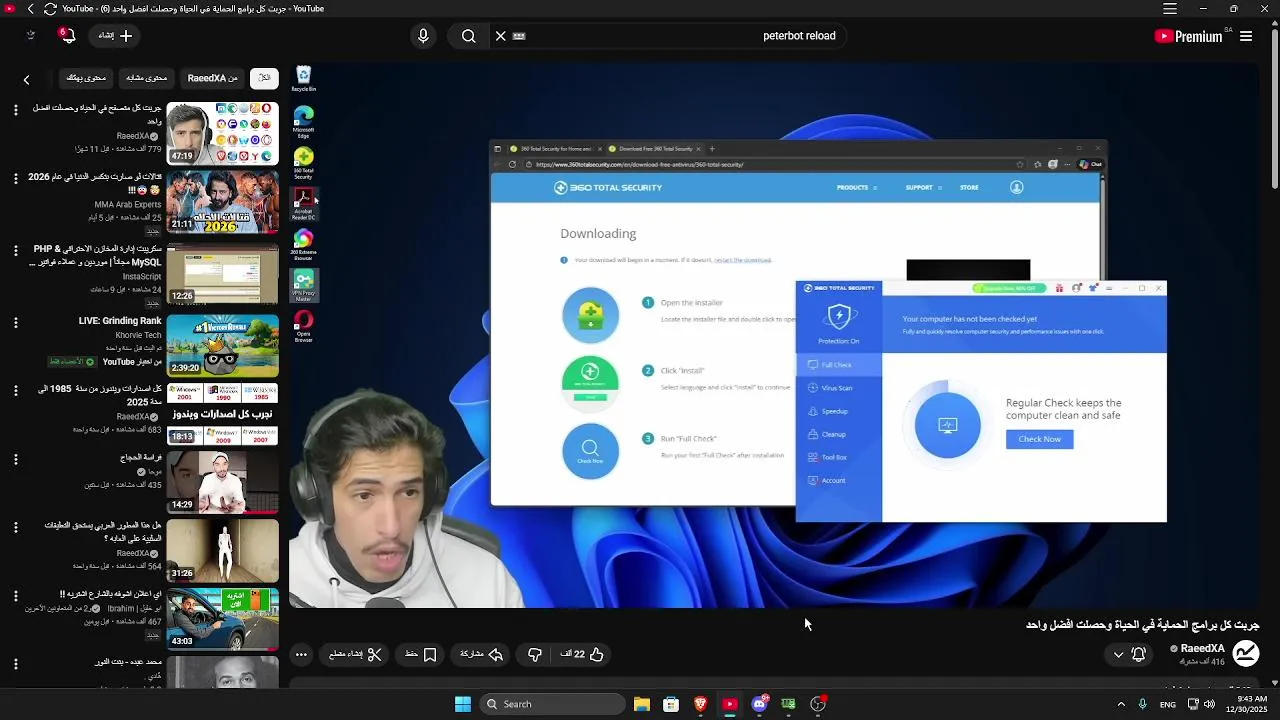Open the app menu in the title bar

(x=1170, y=9)
